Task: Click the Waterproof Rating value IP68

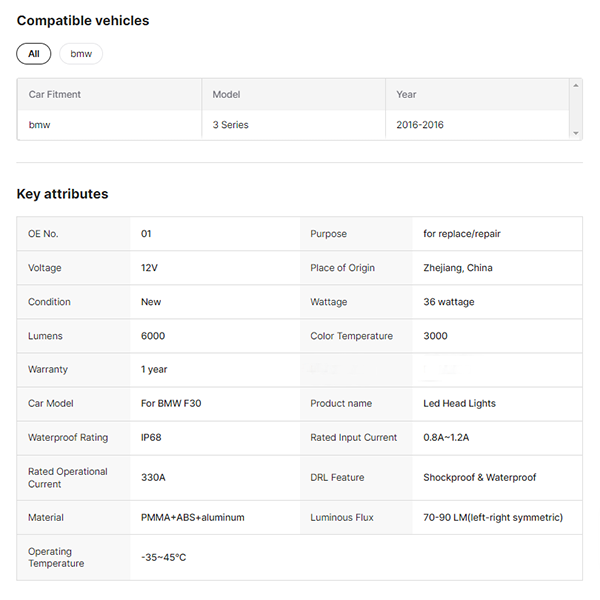Action: pyautogui.click(x=152, y=438)
